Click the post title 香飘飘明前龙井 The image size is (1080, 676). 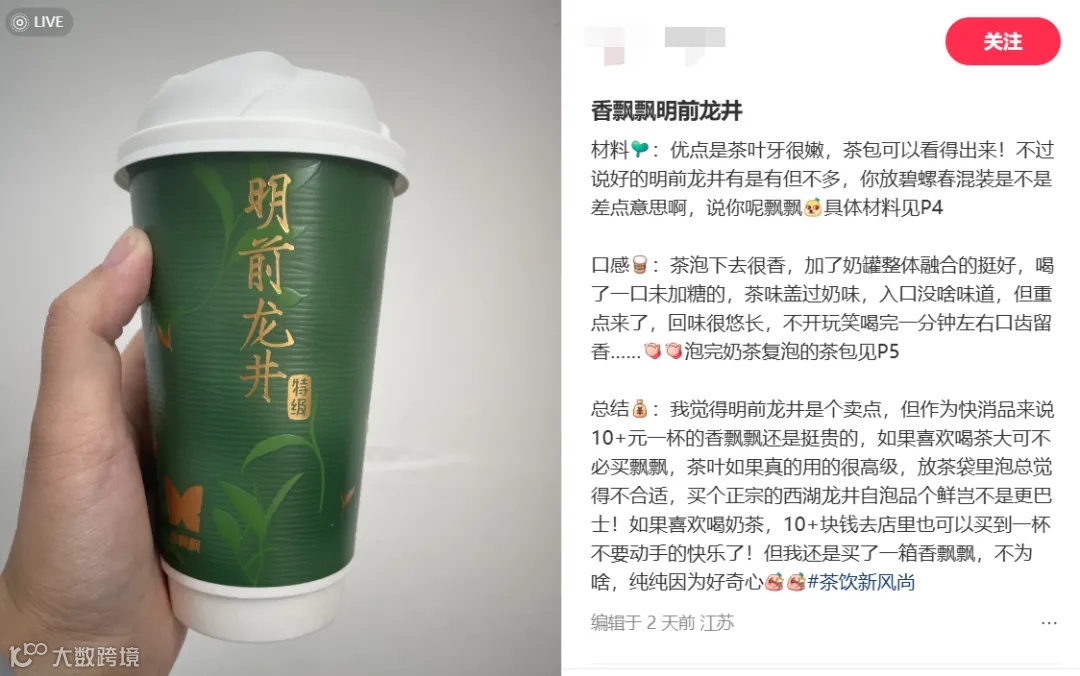click(666, 110)
